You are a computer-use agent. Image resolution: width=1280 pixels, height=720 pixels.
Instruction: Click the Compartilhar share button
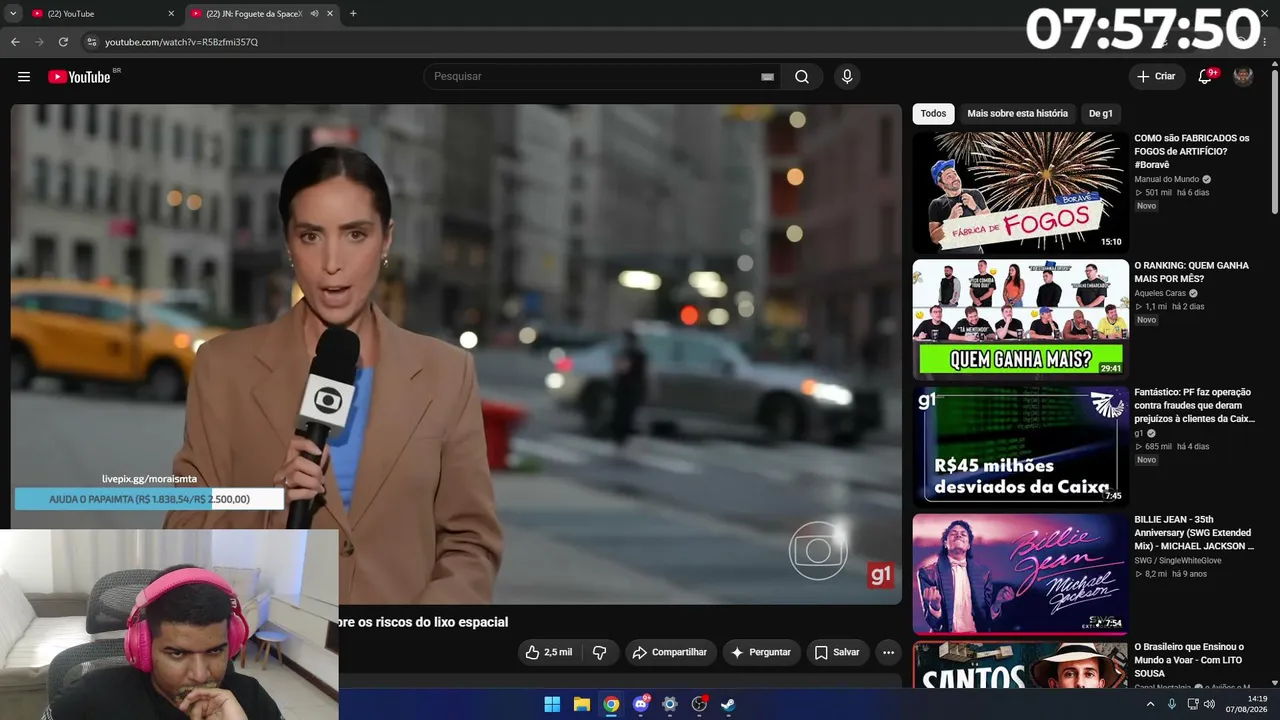coord(669,652)
